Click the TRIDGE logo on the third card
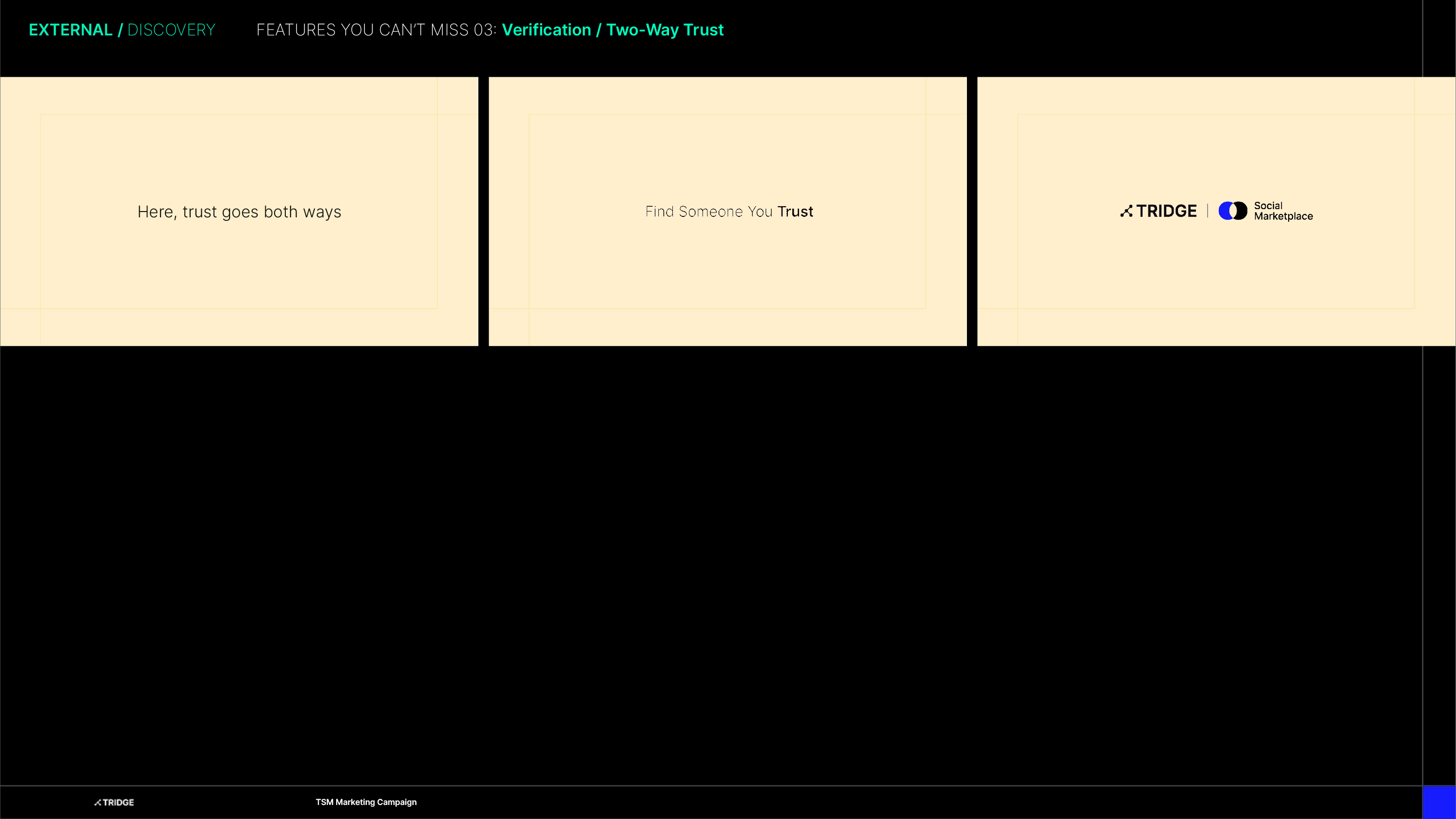The width and height of the screenshot is (1456, 819). [x=1158, y=211]
